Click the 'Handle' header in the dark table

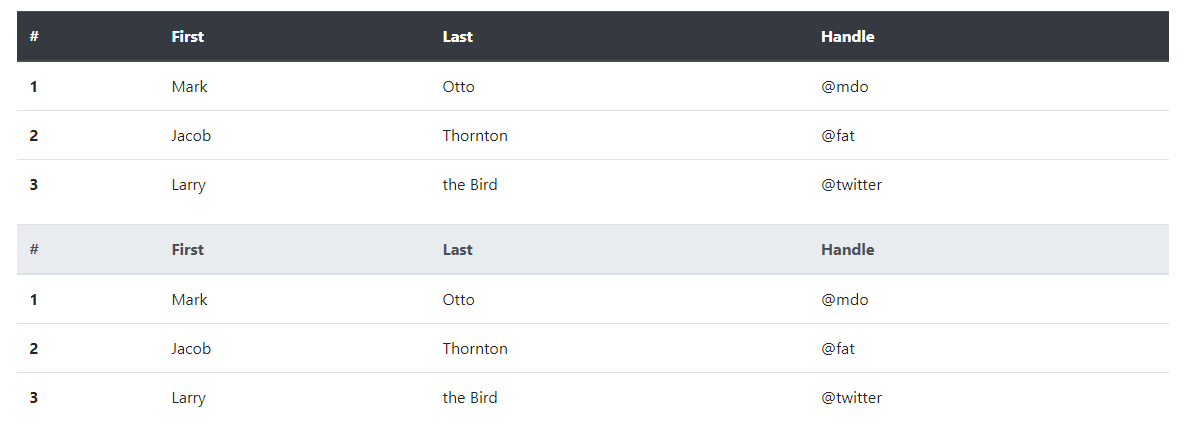(847, 37)
